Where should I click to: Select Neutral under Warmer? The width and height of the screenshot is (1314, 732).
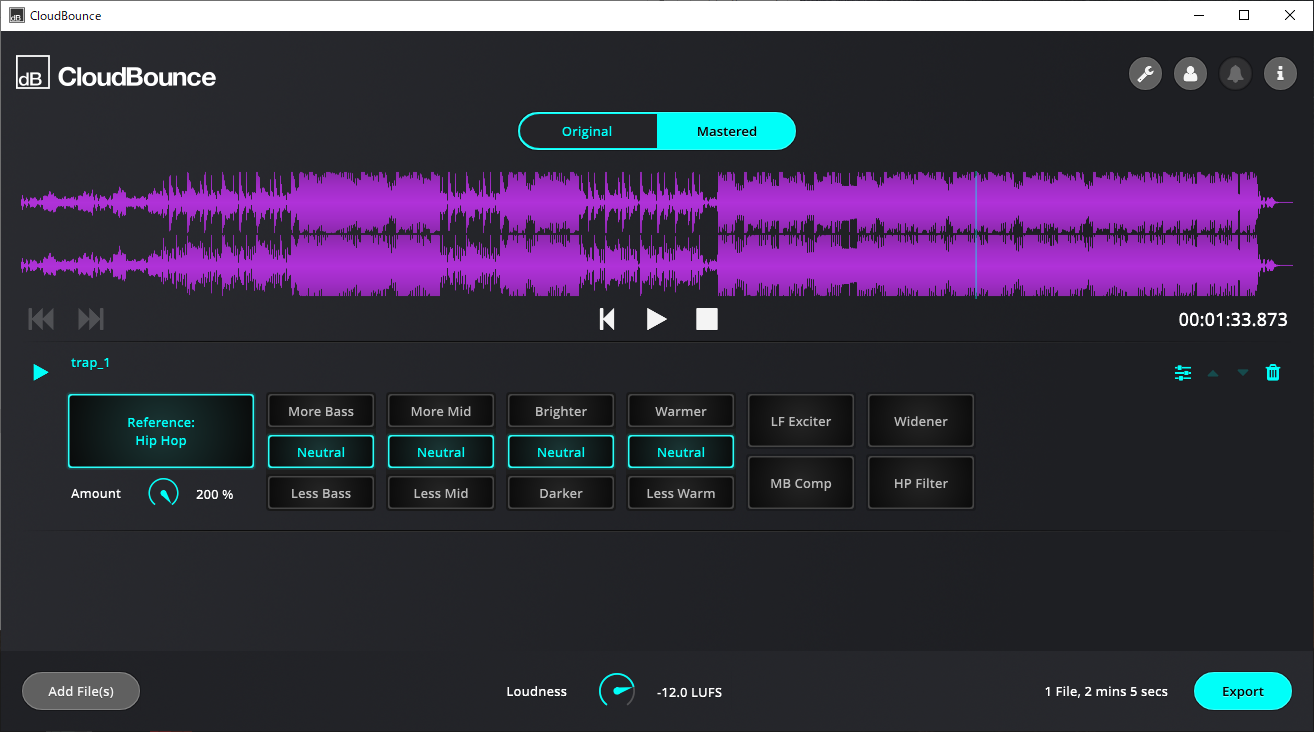coord(681,452)
